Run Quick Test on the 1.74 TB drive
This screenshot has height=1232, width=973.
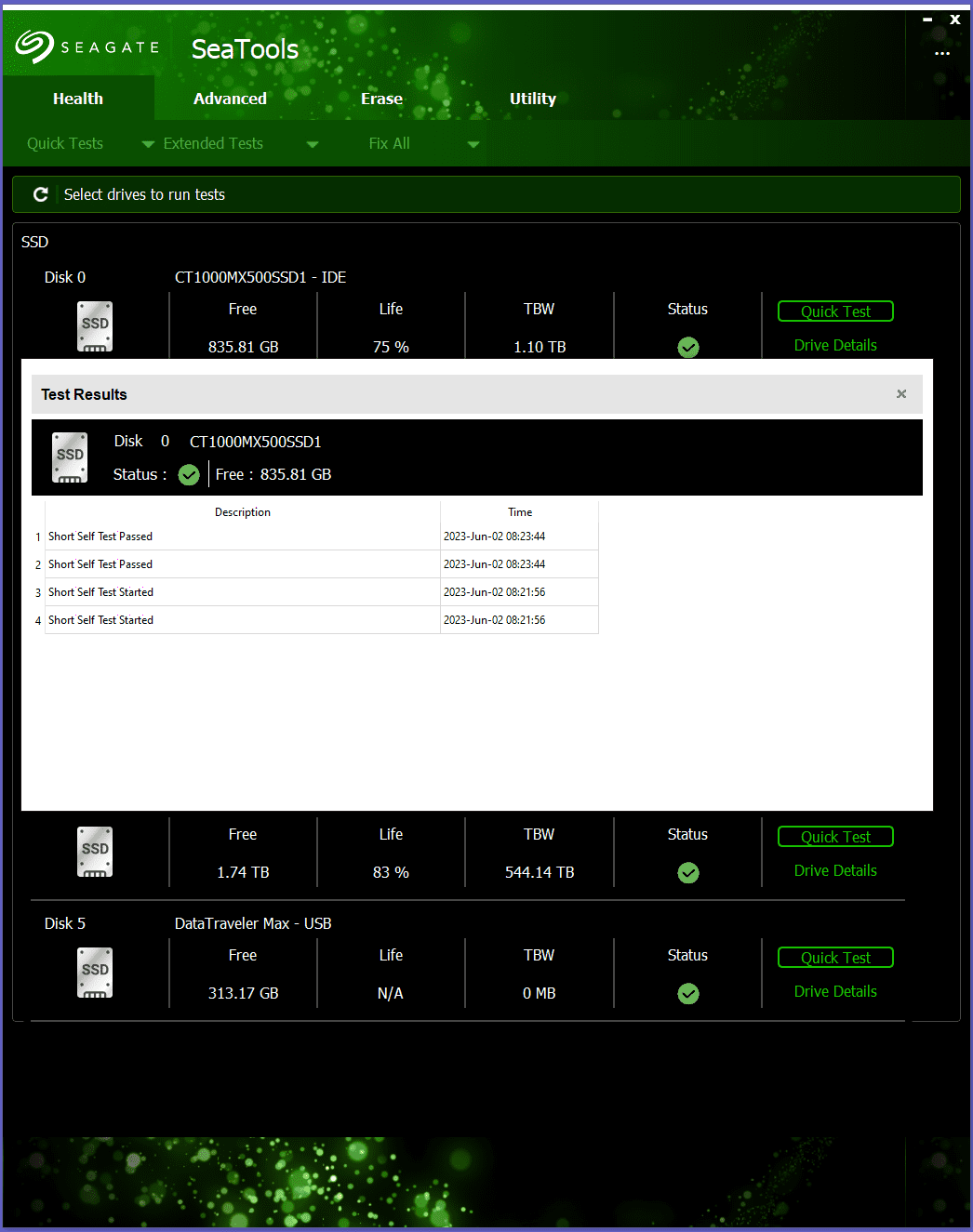coord(835,837)
